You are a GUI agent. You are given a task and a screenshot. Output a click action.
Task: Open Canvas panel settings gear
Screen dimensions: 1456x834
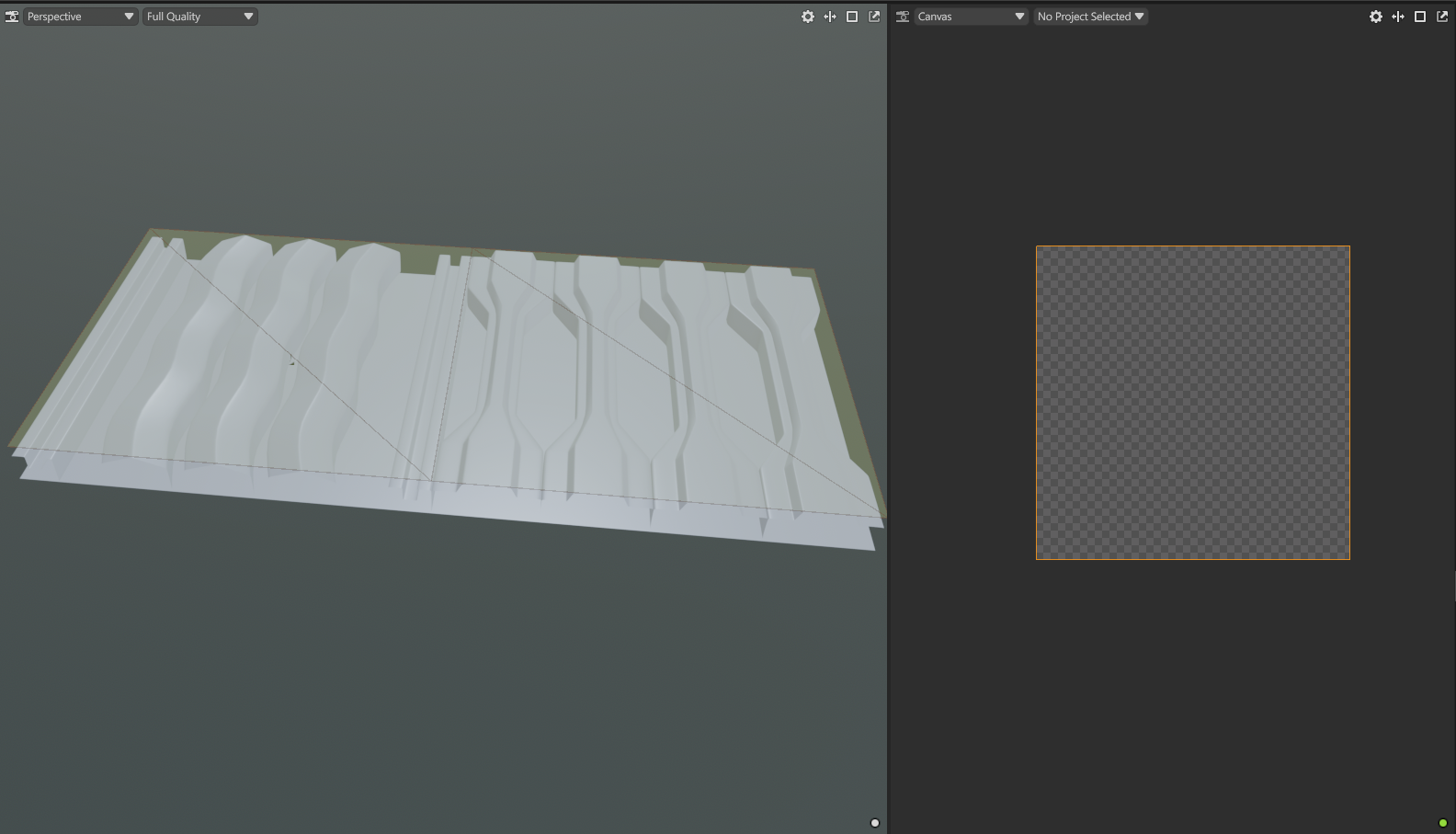point(1375,17)
